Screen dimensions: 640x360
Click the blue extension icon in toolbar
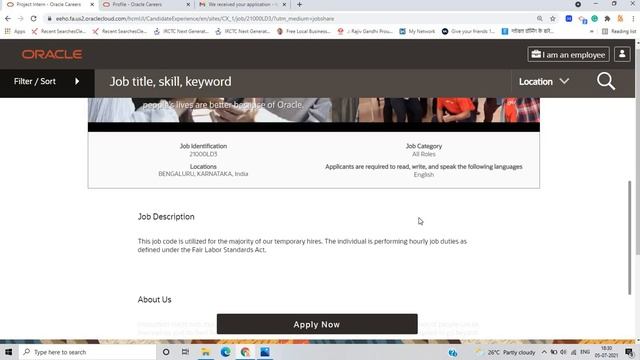point(569,18)
